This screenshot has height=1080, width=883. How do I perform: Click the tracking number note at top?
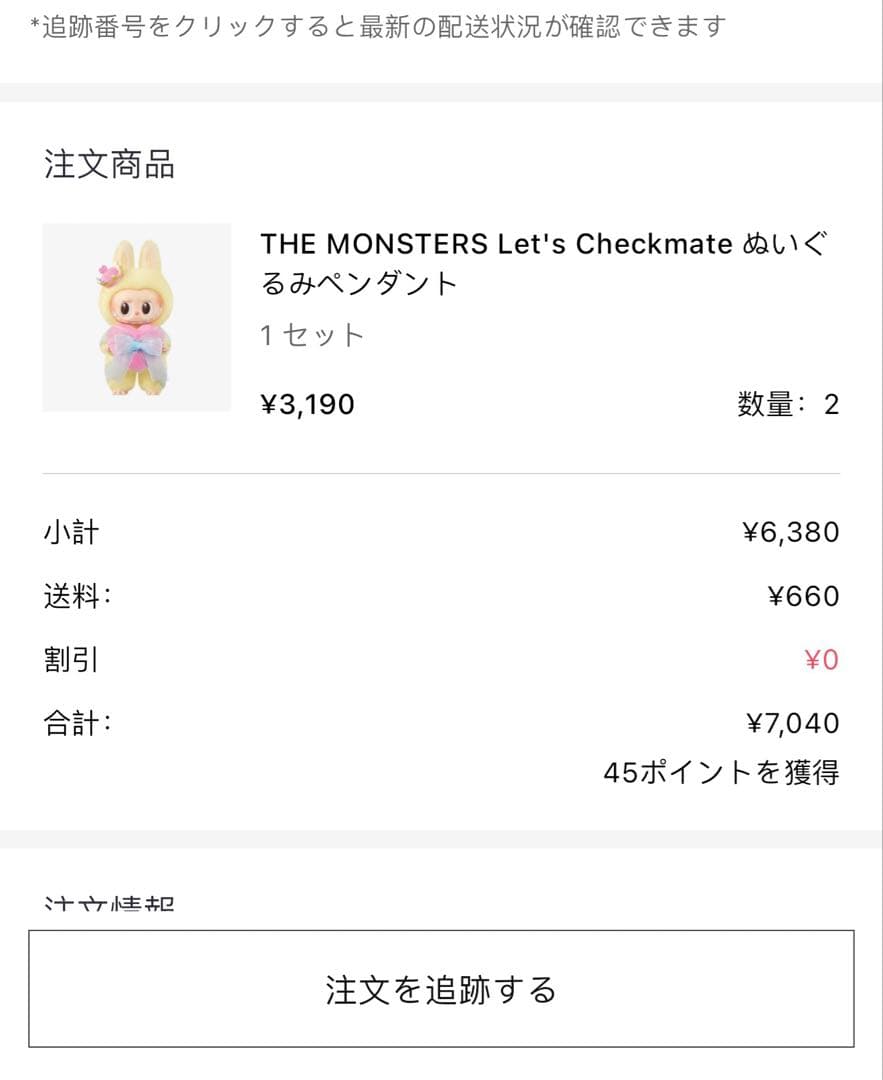coord(382,26)
